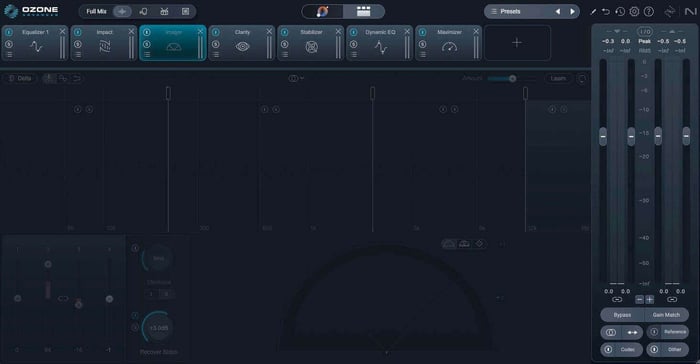Open Imager module presets list
700x364 pixels.
[147, 54]
